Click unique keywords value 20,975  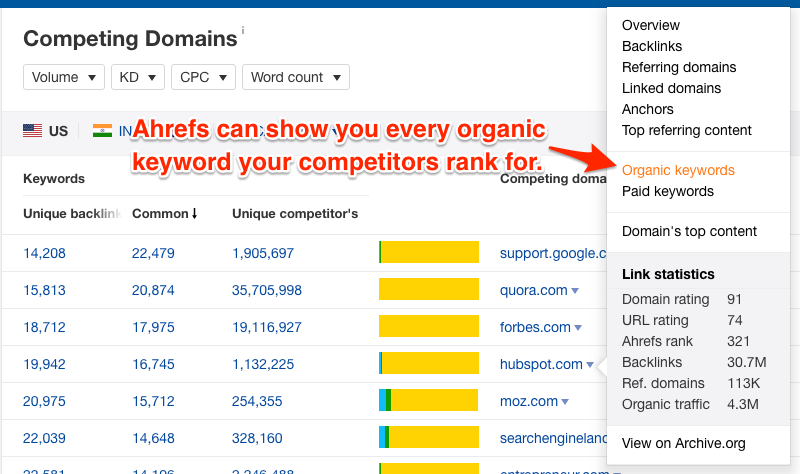44,401
